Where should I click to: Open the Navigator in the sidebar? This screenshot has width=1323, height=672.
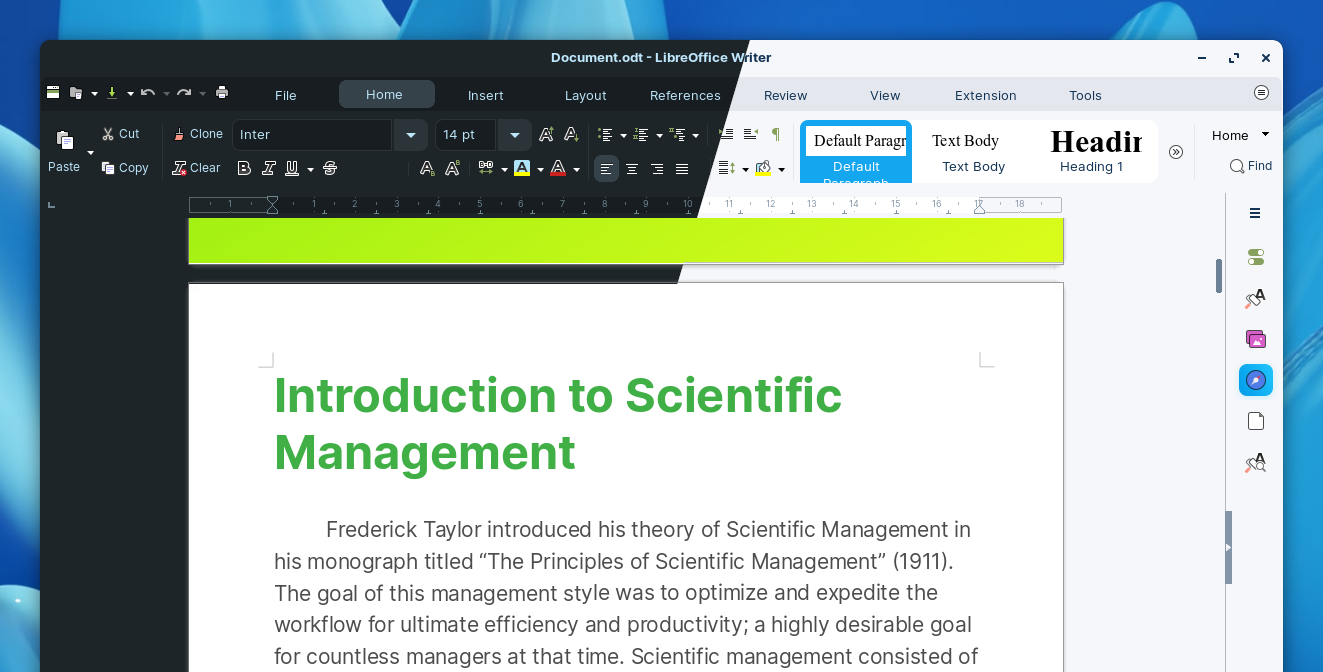point(1255,380)
